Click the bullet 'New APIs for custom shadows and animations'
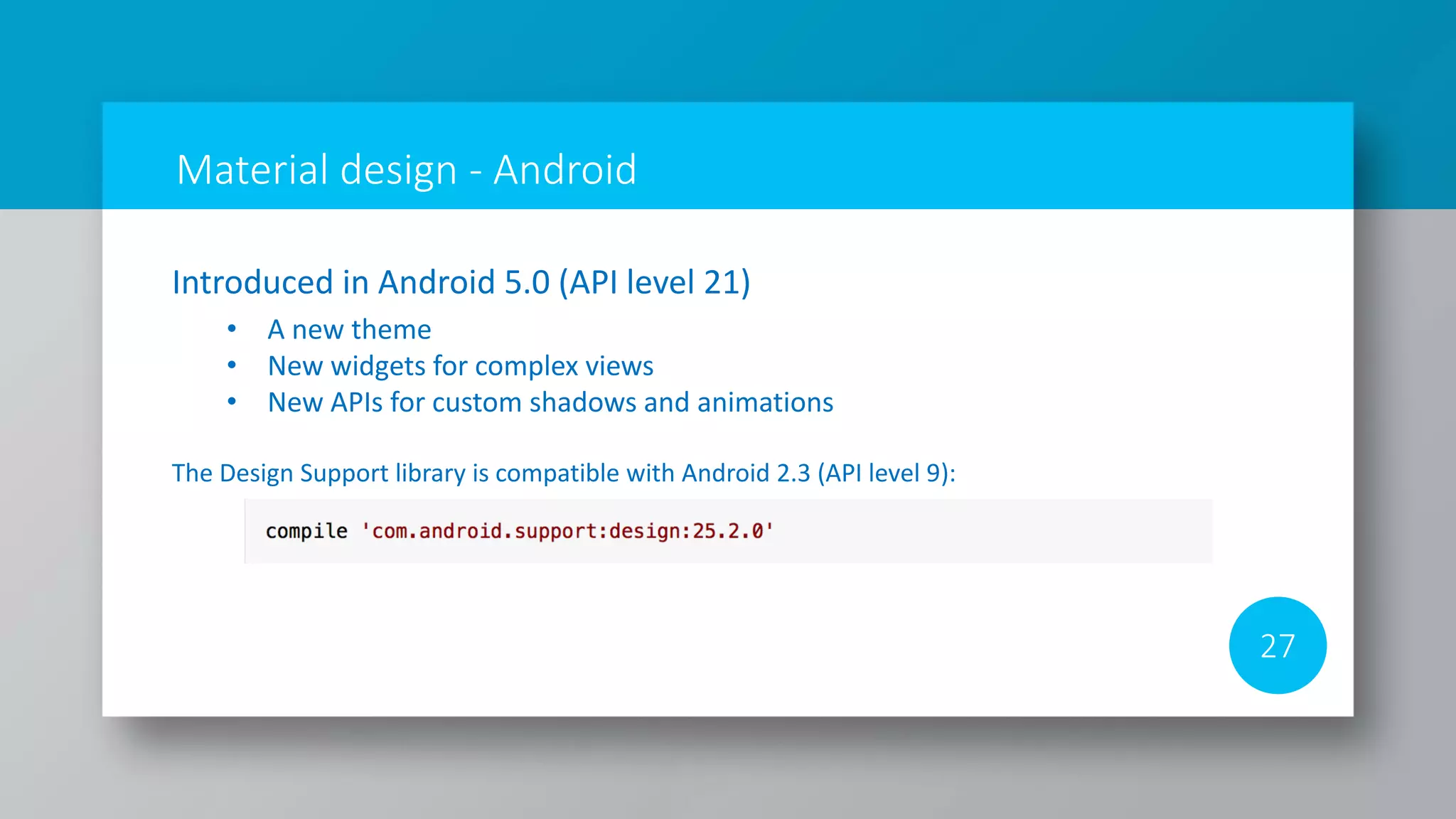1456x819 pixels. tap(550, 402)
